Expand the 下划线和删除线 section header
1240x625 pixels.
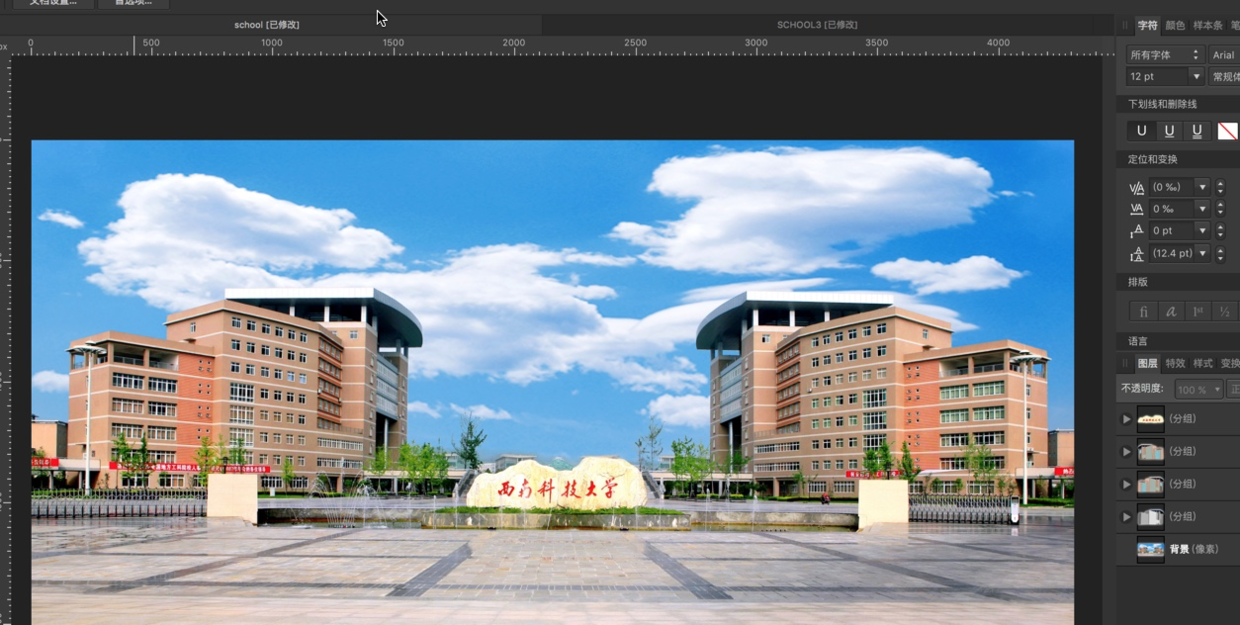[1178, 104]
